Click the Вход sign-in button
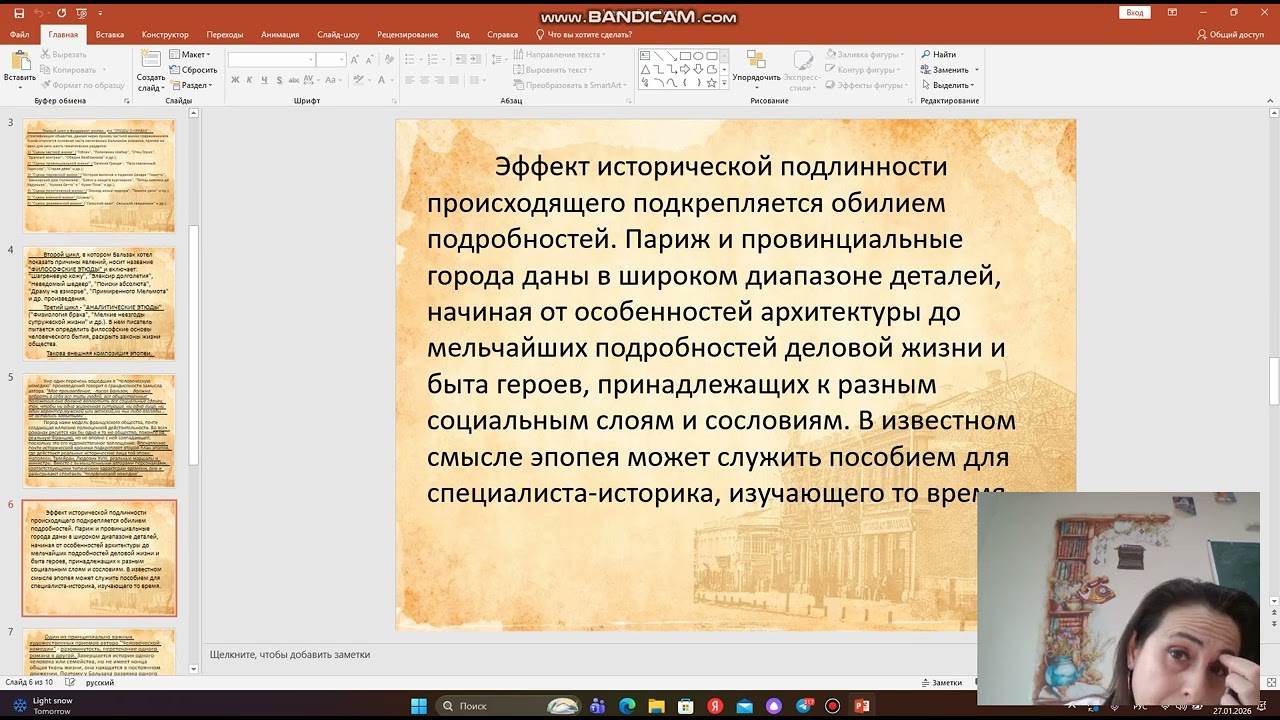Image resolution: width=1280 pixels, height=720 pixels. click(x=1135, y=13)
